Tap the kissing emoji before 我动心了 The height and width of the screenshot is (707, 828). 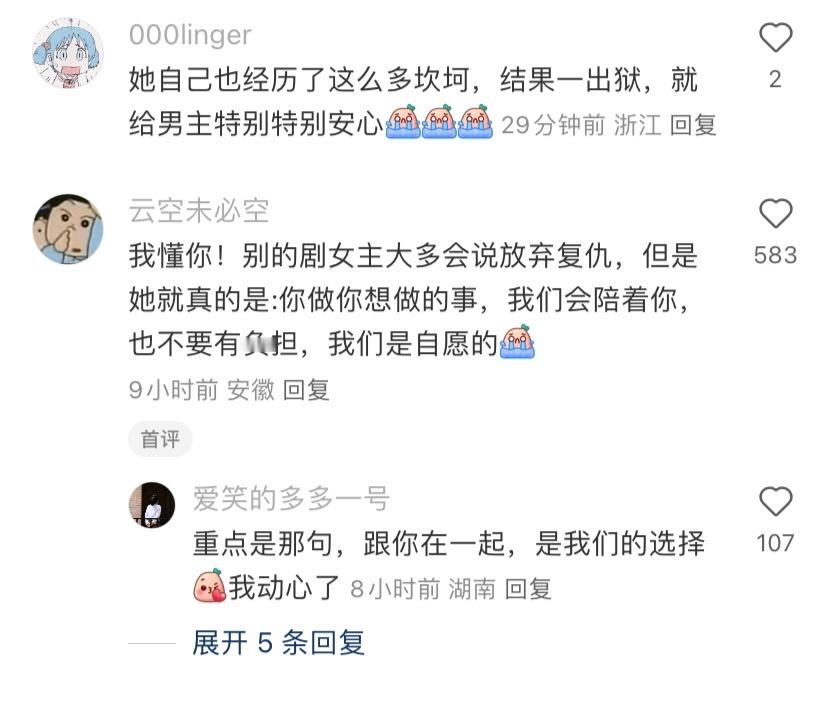[210, 586]
